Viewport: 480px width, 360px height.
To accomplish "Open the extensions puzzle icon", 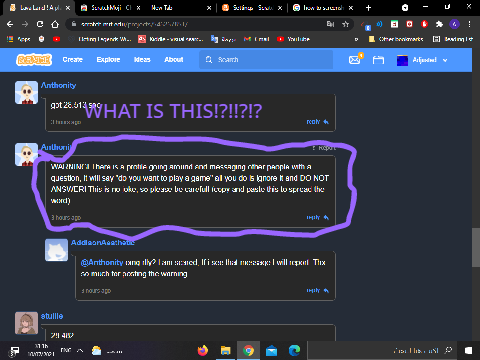I will coord(439,24).
